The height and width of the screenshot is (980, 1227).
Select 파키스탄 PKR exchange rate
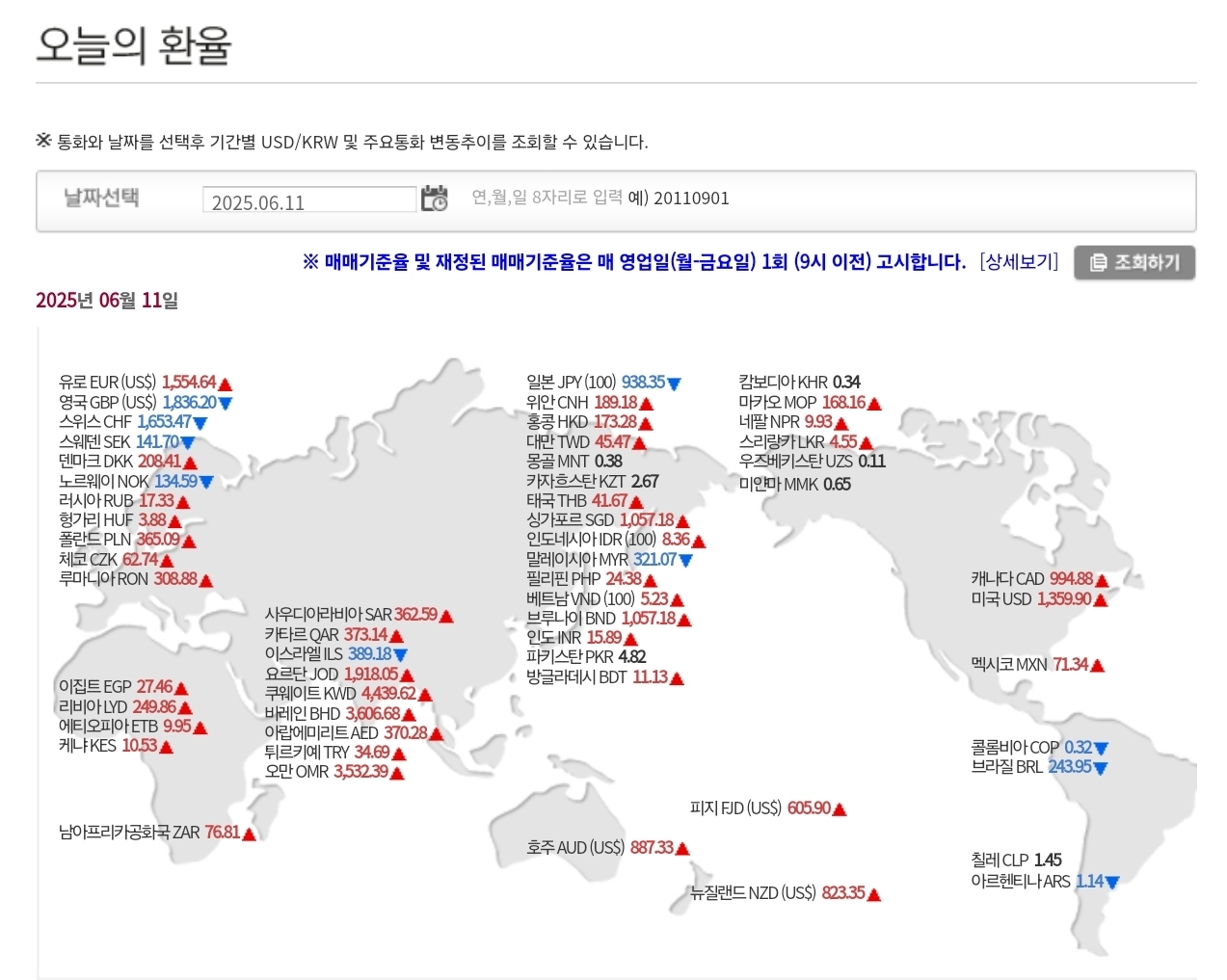point(586,657)
